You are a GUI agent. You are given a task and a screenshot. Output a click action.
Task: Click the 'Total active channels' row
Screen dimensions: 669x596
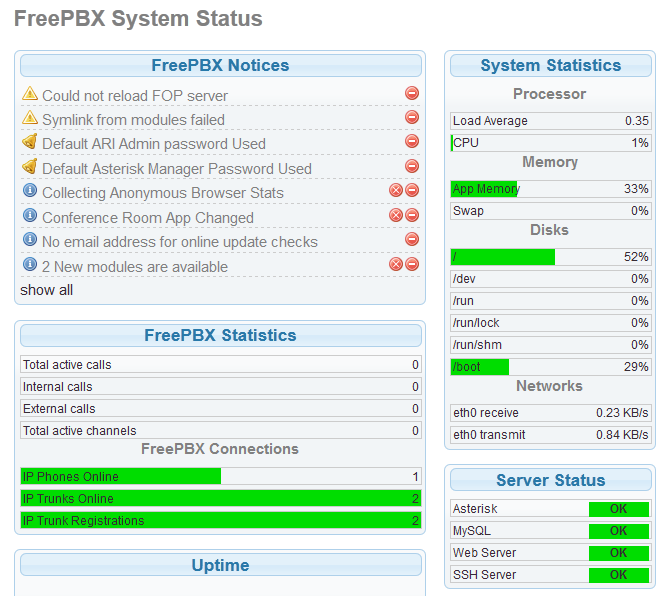pyautogui.click(x=221, y=430)
